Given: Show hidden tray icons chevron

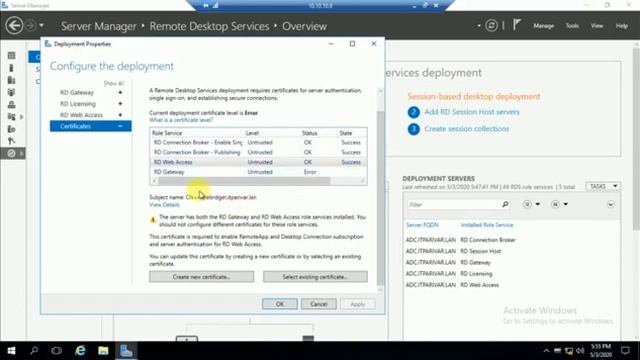Looking at the screenshot, I should pyautogui.click(x=546, y=351).
